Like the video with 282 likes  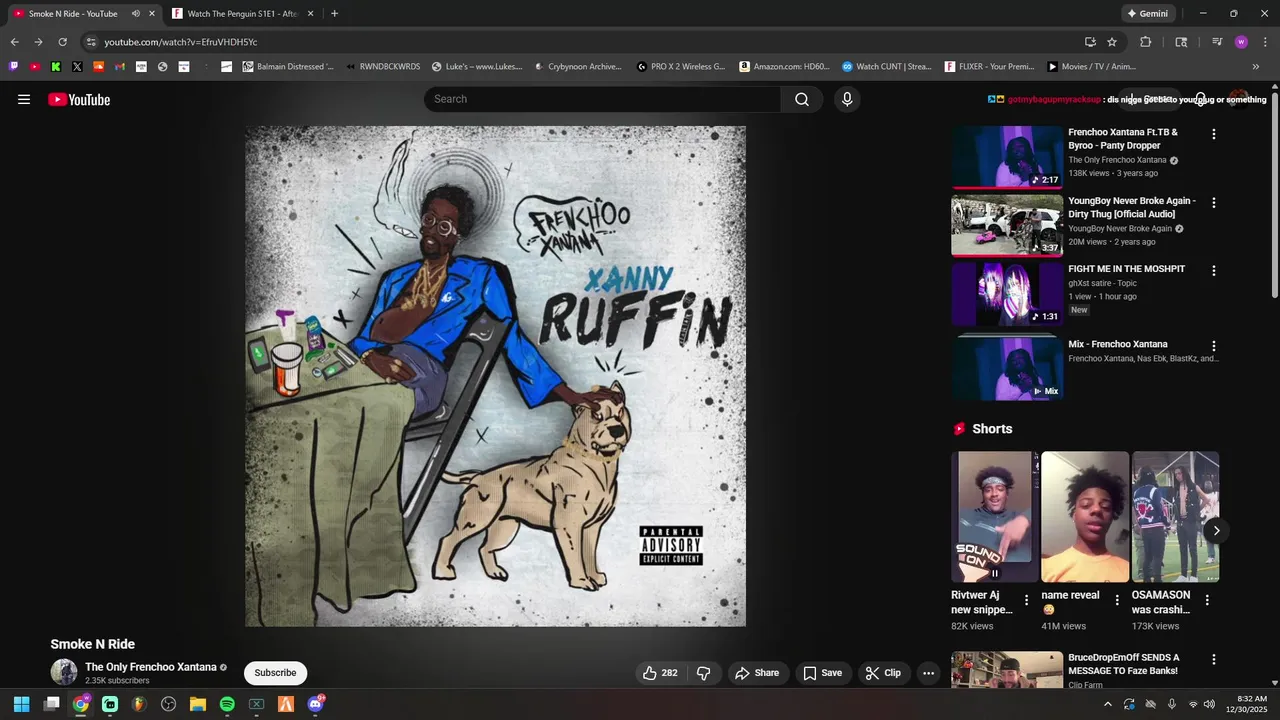660,673
